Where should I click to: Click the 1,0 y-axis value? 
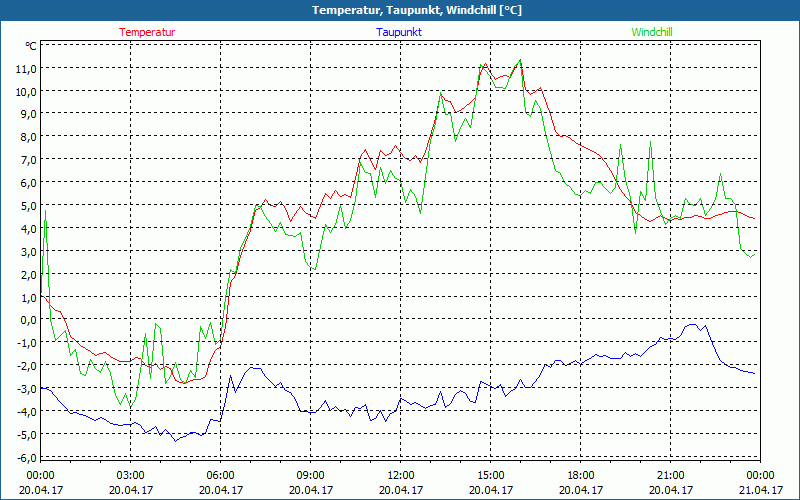[x=28, y=297]
